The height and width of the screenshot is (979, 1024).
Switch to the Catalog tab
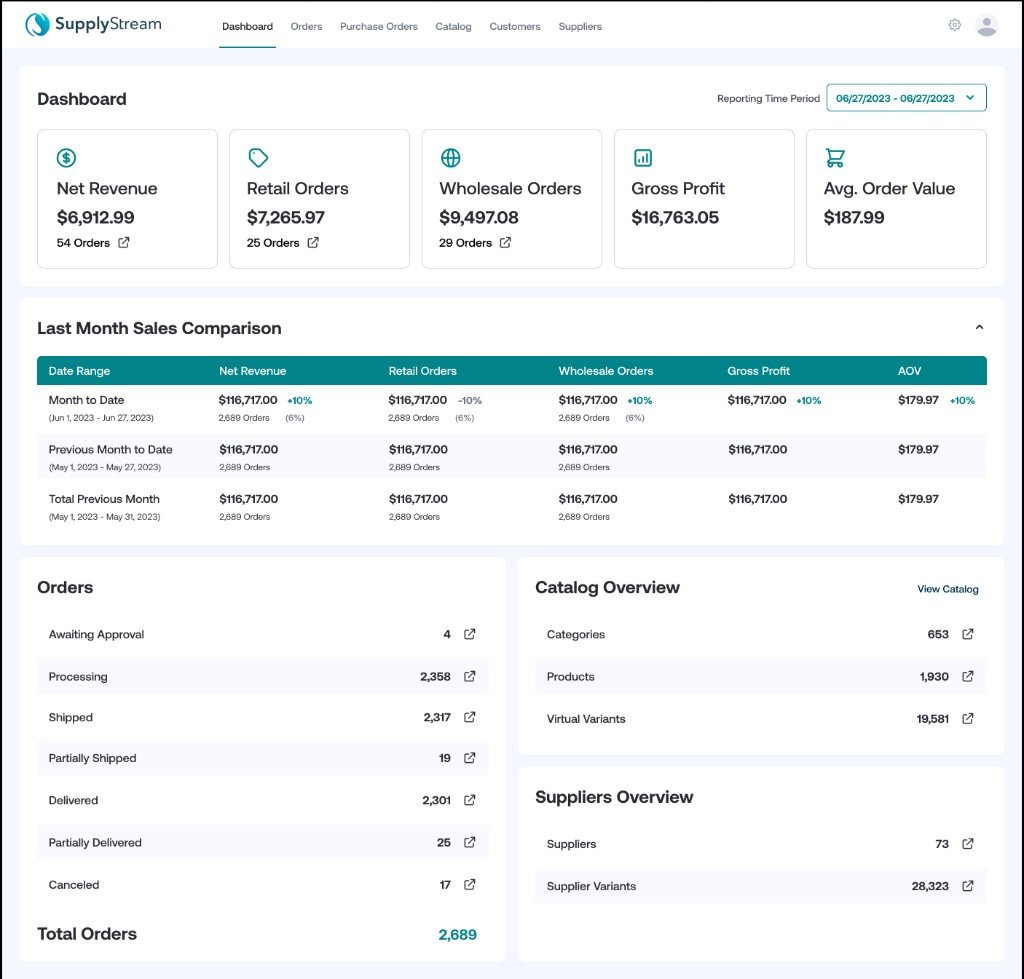[x=453, y=26]
